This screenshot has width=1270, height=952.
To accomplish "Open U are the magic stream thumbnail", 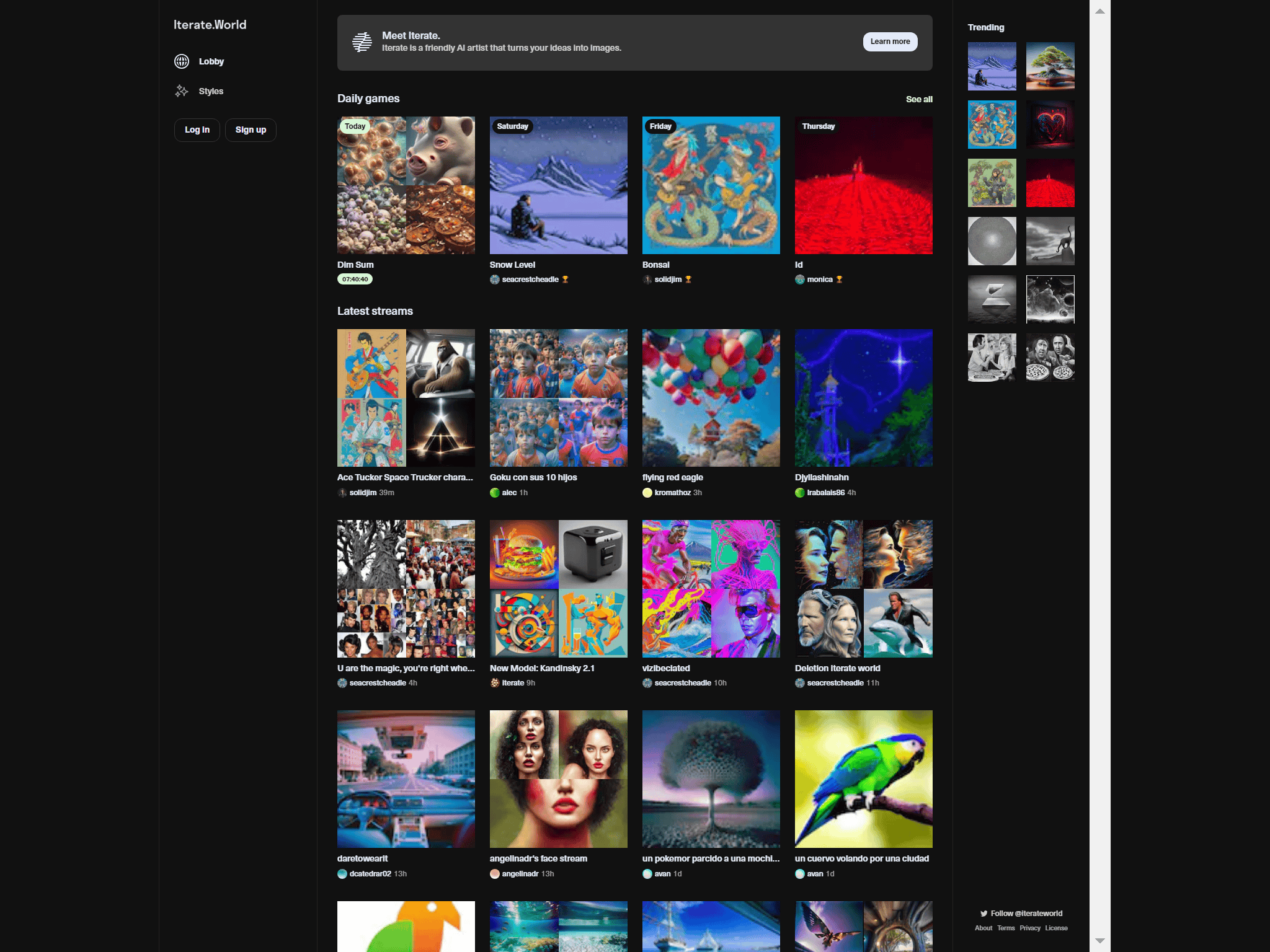I will coord(406,589).
